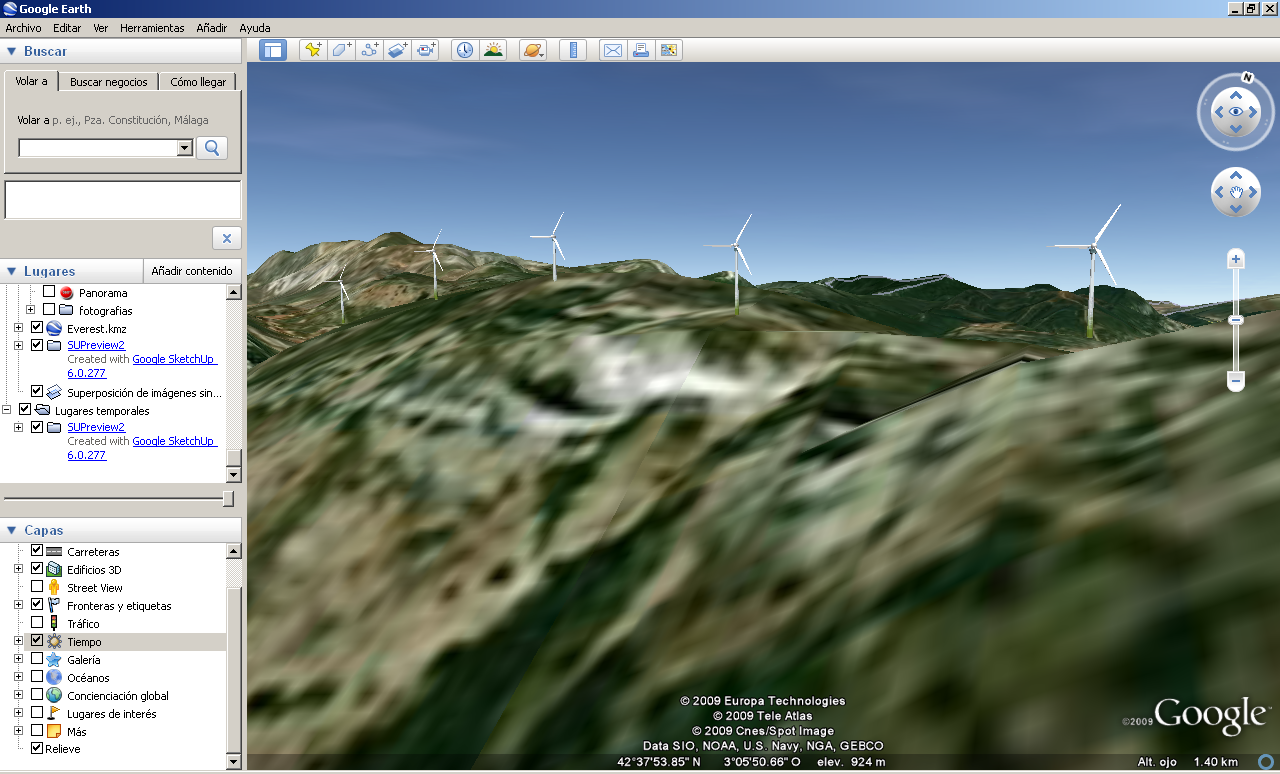Select the Add Path tool
The width and height of the screenshot is (1280, 774).
[x=369, y=49]
